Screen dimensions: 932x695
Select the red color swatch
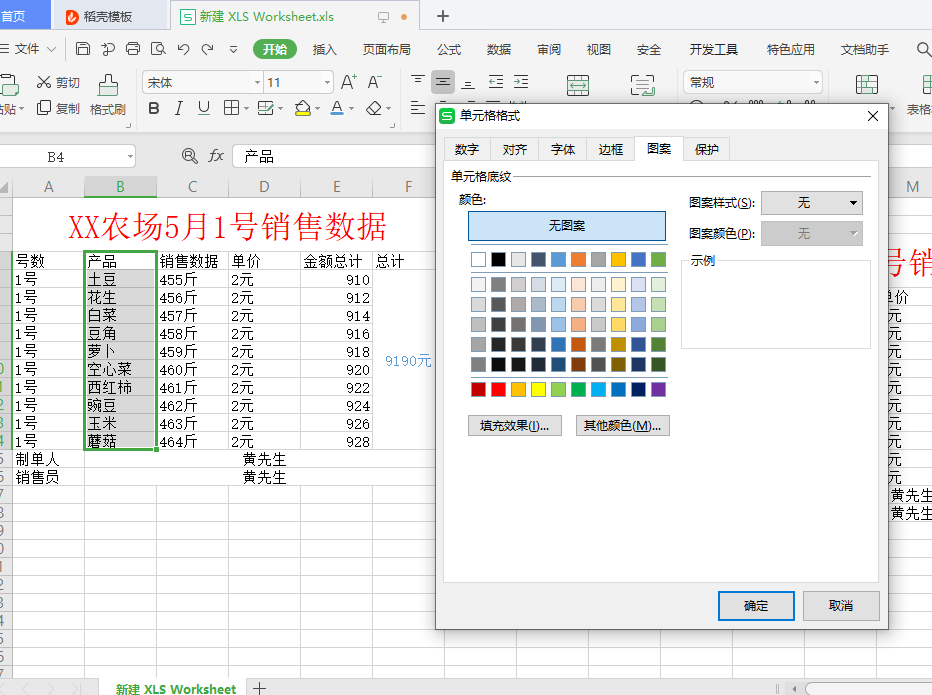pos(499,390)
